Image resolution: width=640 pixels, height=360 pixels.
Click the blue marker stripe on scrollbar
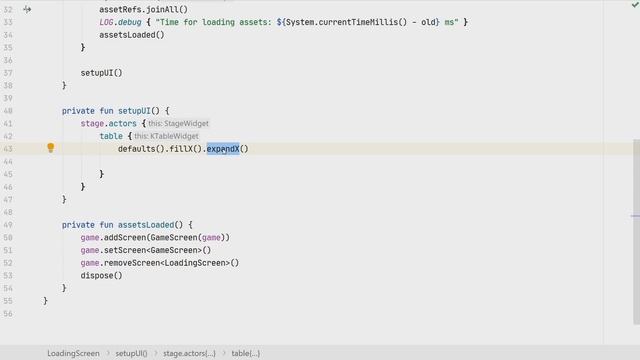coord(636,216)
